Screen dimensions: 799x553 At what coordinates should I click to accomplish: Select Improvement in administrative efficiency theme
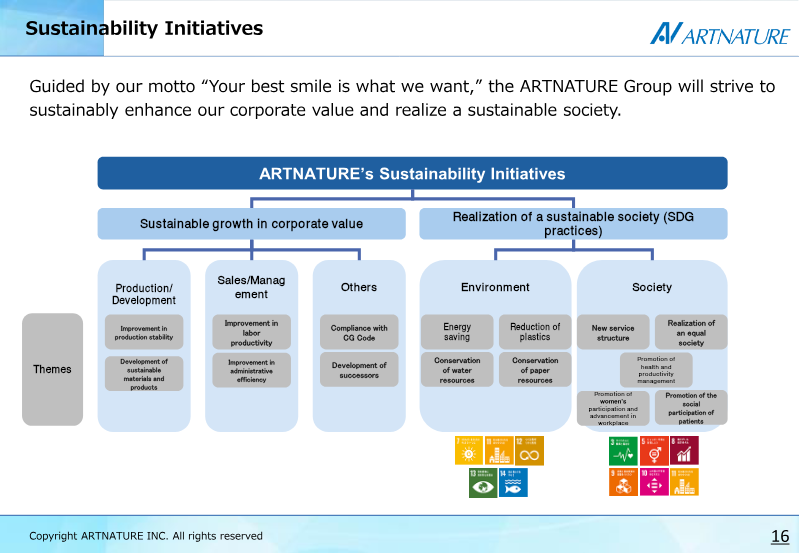pos(251,370)
